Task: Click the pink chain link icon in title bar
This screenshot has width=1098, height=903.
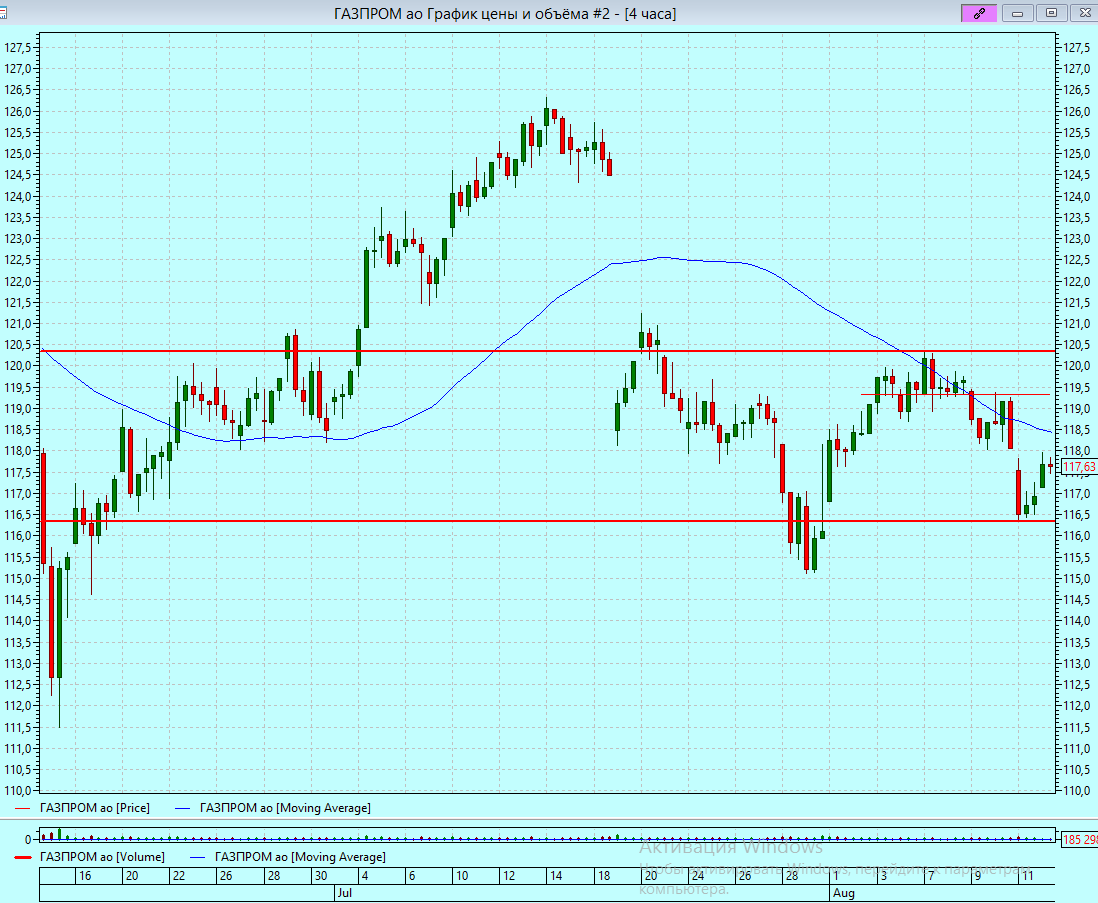Action: coord(979,13)
